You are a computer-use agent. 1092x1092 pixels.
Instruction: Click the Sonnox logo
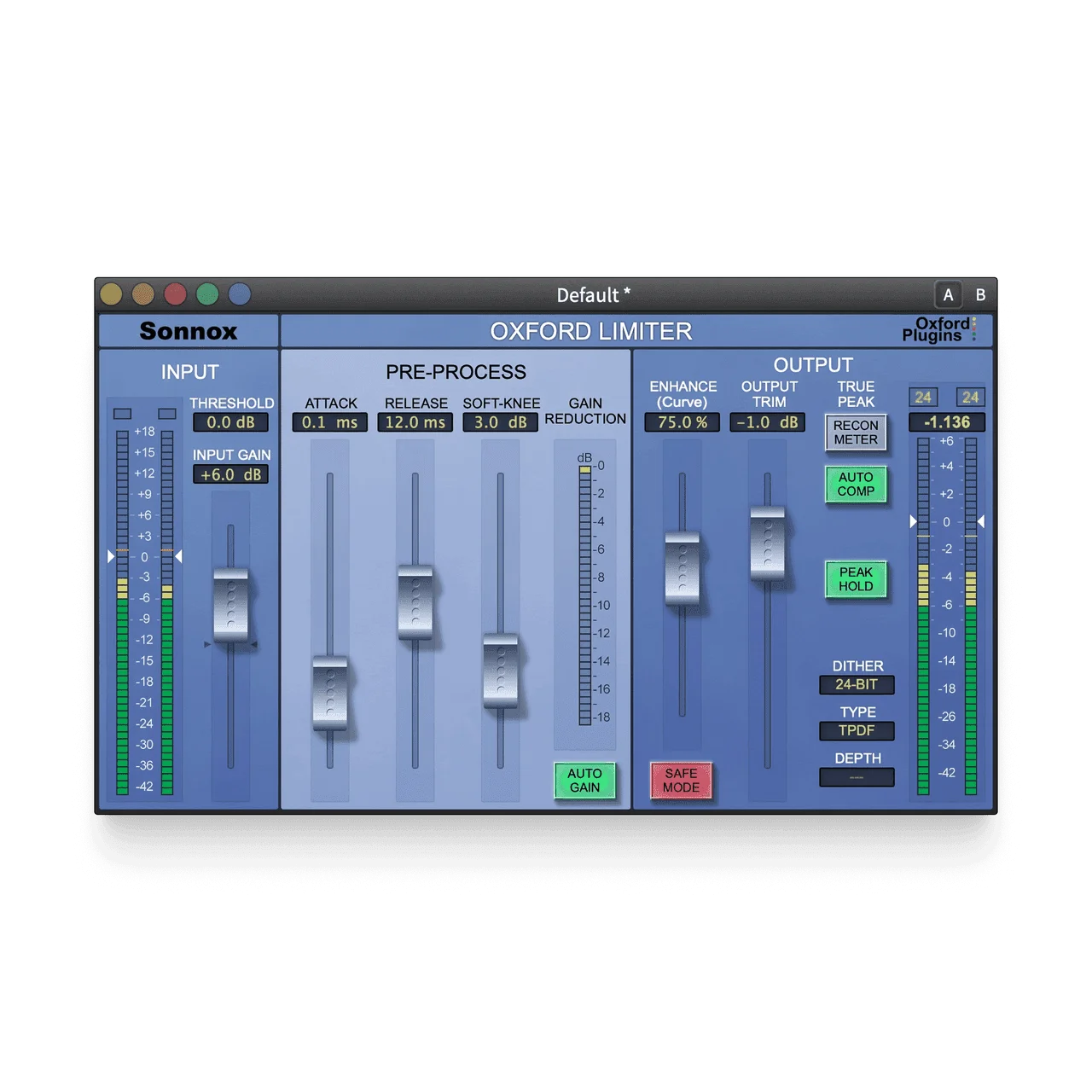coord(189,331)
